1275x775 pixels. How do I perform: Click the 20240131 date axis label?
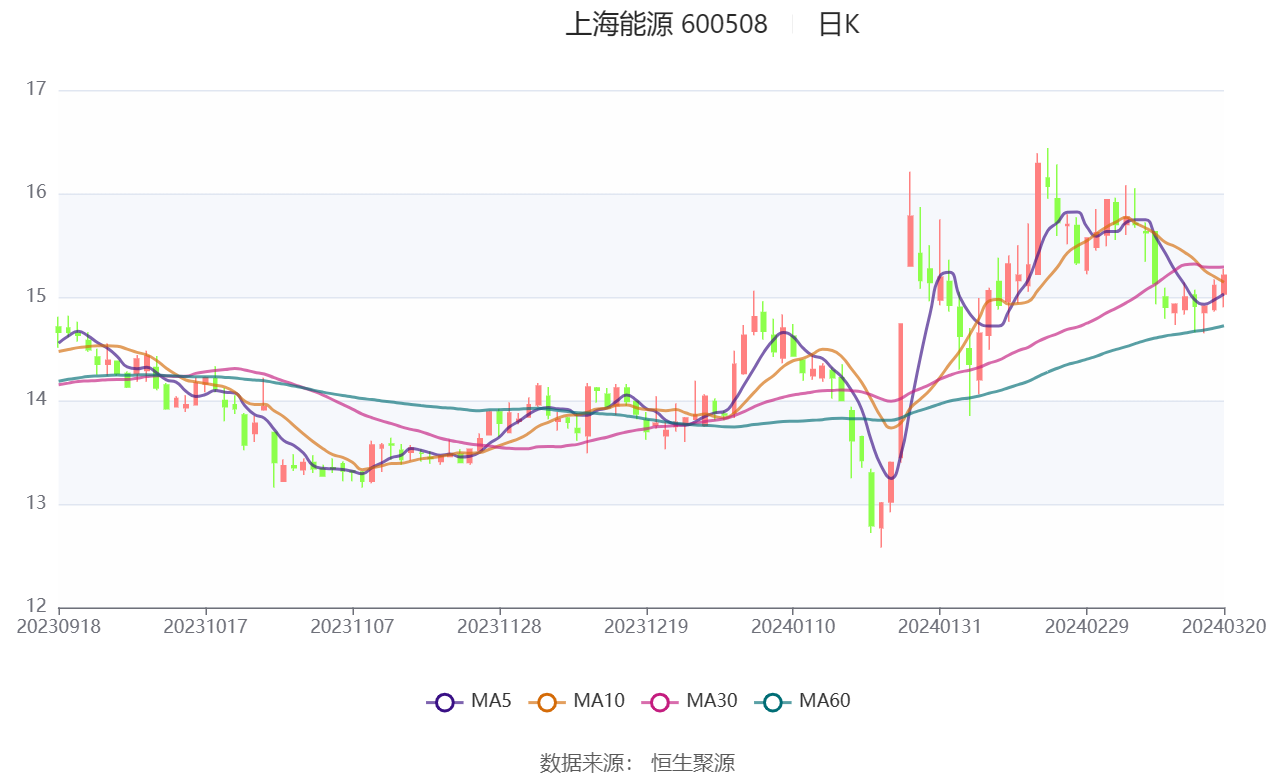(939, 626)
